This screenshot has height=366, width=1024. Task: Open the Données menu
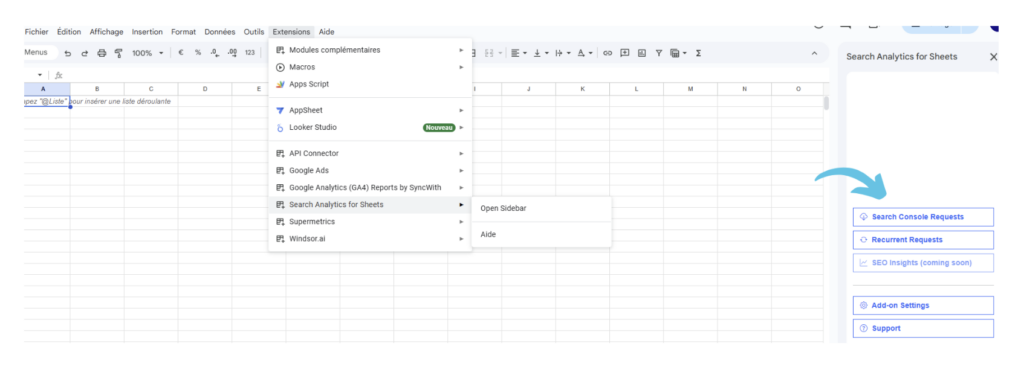tap(220, 31)
